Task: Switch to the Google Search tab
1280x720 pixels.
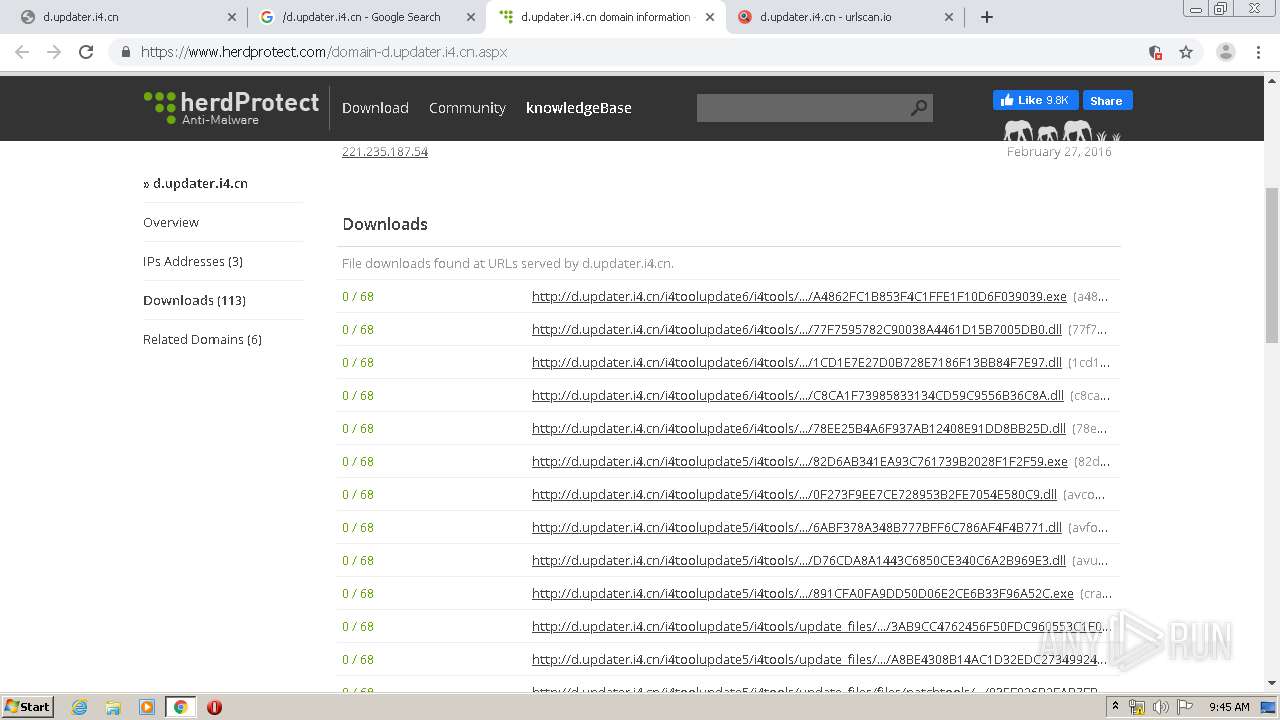Action: tap(363, 17)
